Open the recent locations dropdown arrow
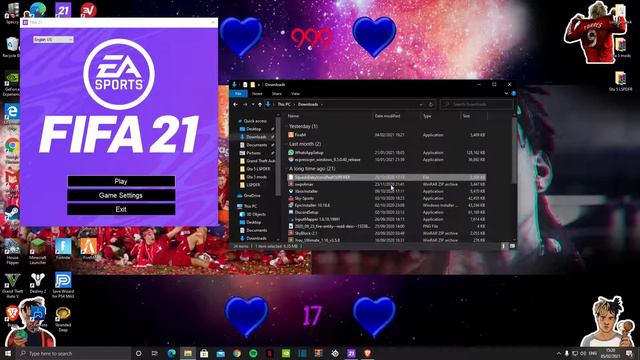Viewport: 640px width, 360px height. coord(253,104)
